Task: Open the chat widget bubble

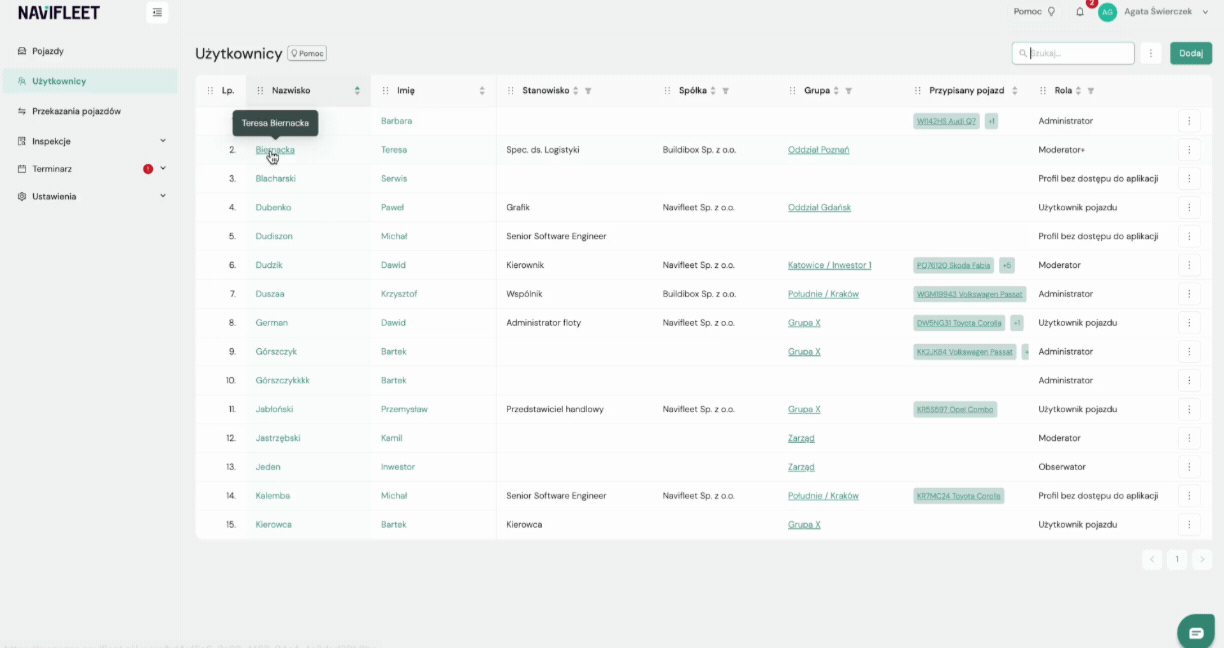Action: 1196,632
